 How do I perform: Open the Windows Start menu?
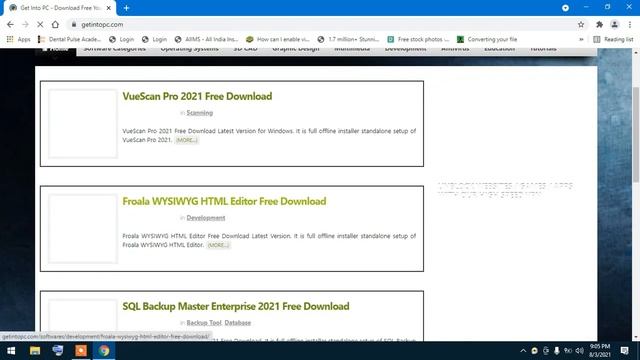tap(11, 351)
